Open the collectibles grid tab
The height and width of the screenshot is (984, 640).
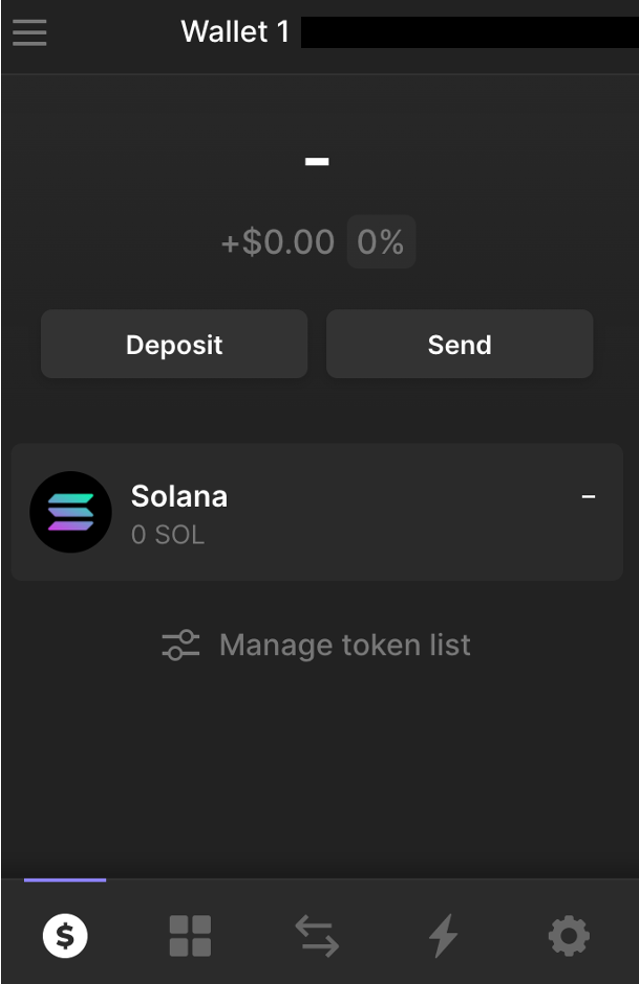[x=190, y=937]
